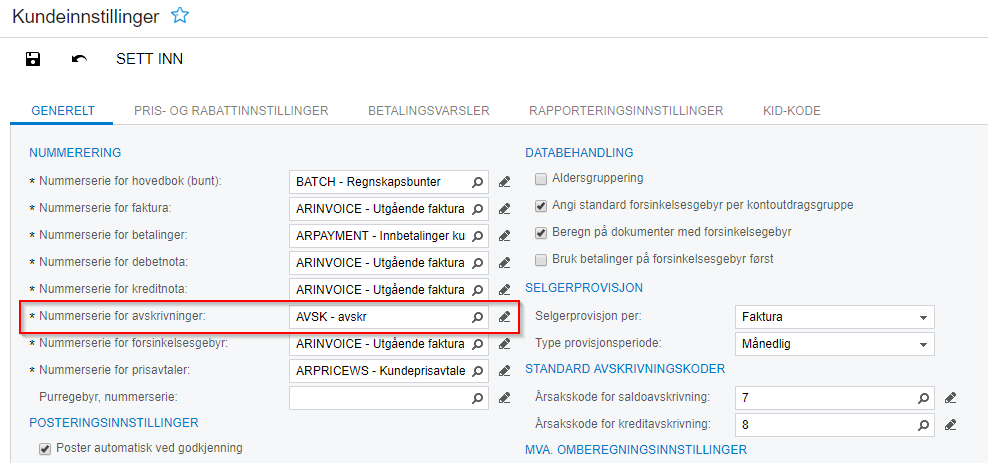Search lookup for Årsakskode for kreditavskrivning

click(923, 425)
